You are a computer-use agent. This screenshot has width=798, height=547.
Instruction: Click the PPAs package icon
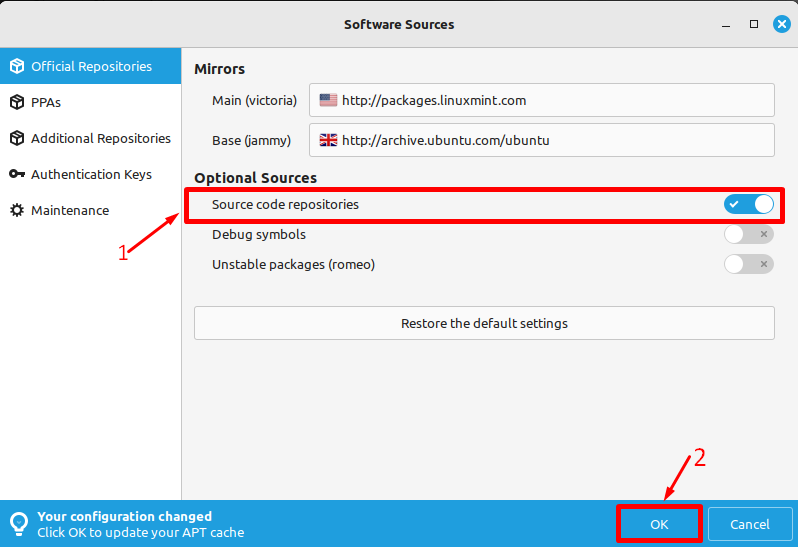click(x=16, y=102)
